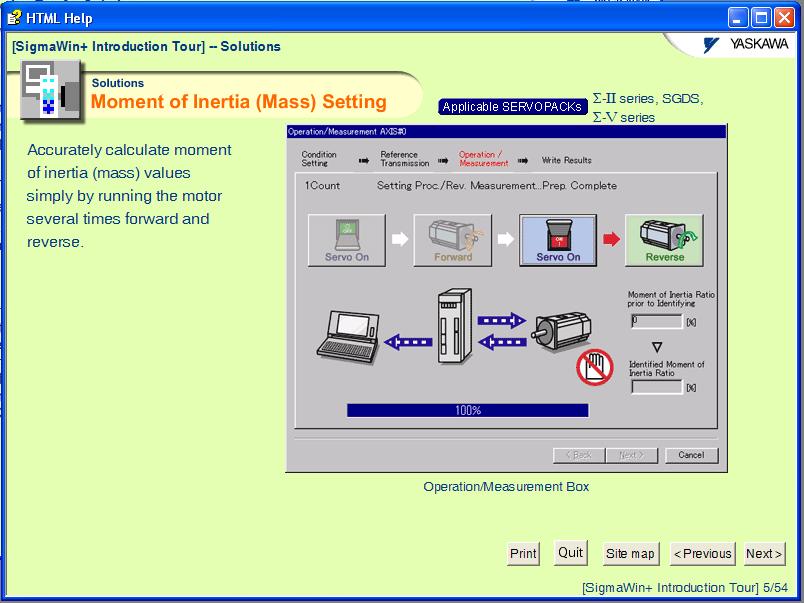Maximize the HTML Help window

coord(761,18)
